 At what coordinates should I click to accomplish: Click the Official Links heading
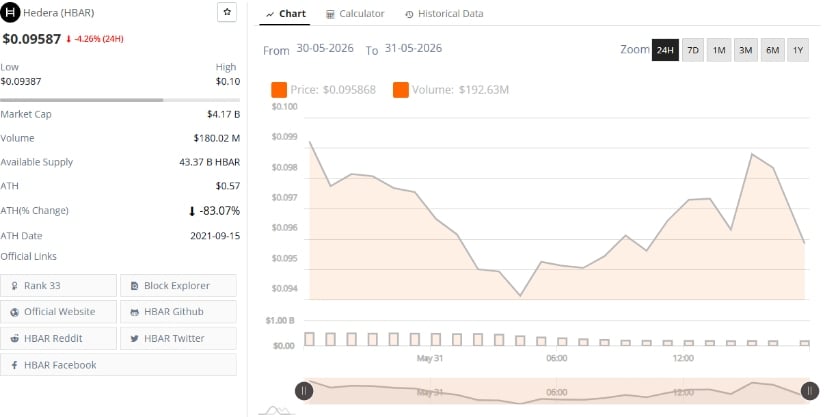pyautogui.click(x=28, y=257)
